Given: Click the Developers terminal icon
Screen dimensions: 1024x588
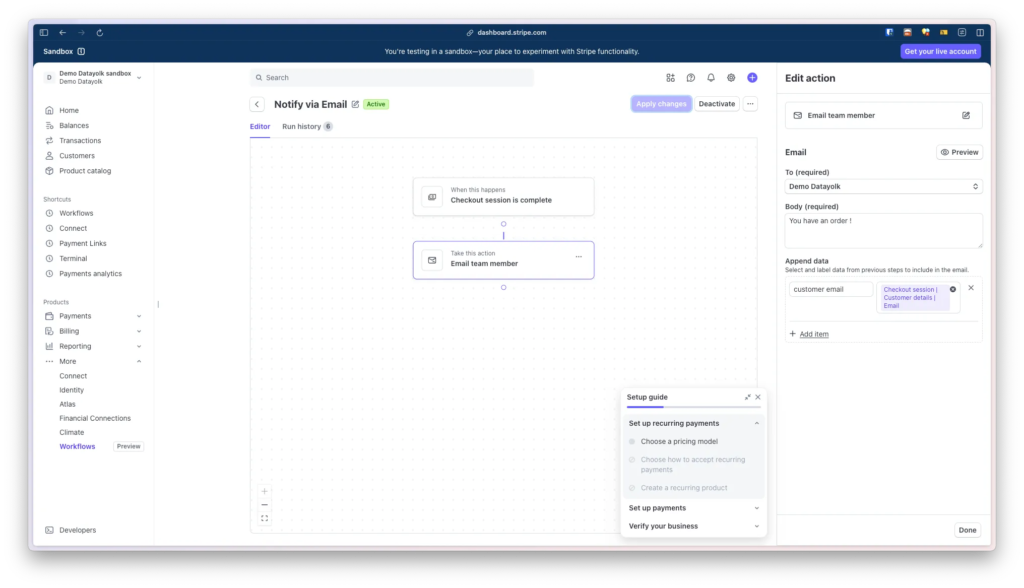Looking at the screenshot, I should (49, 531).
